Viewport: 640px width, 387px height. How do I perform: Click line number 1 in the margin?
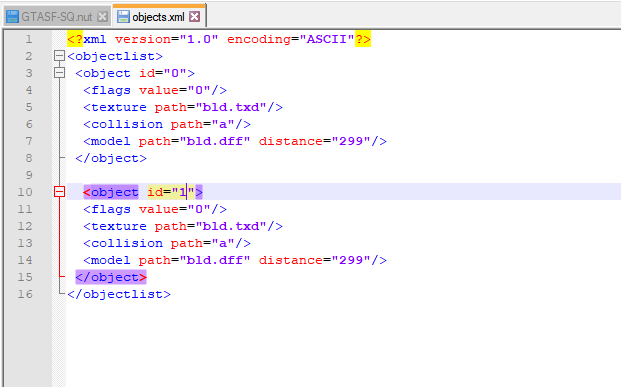click(29, 39)
